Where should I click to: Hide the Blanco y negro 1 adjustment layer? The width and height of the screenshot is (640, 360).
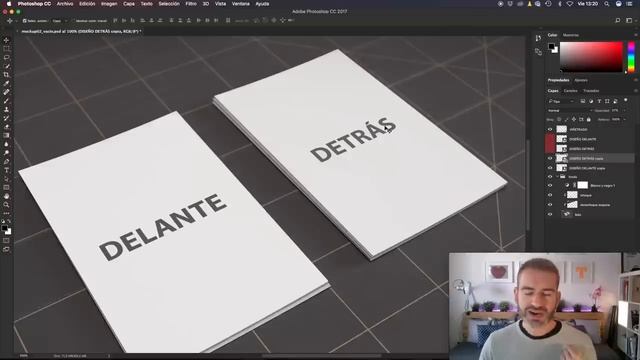(550, 185)
